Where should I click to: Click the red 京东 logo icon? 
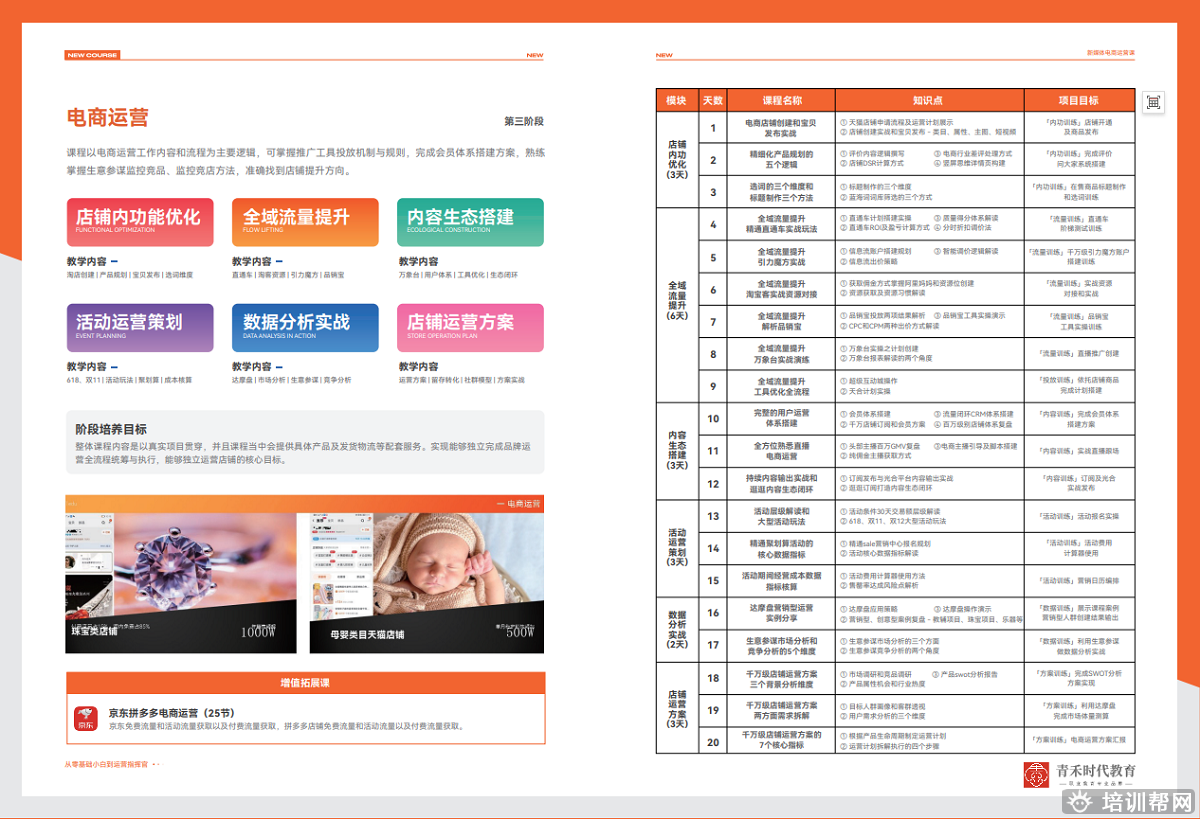(85, 720)
